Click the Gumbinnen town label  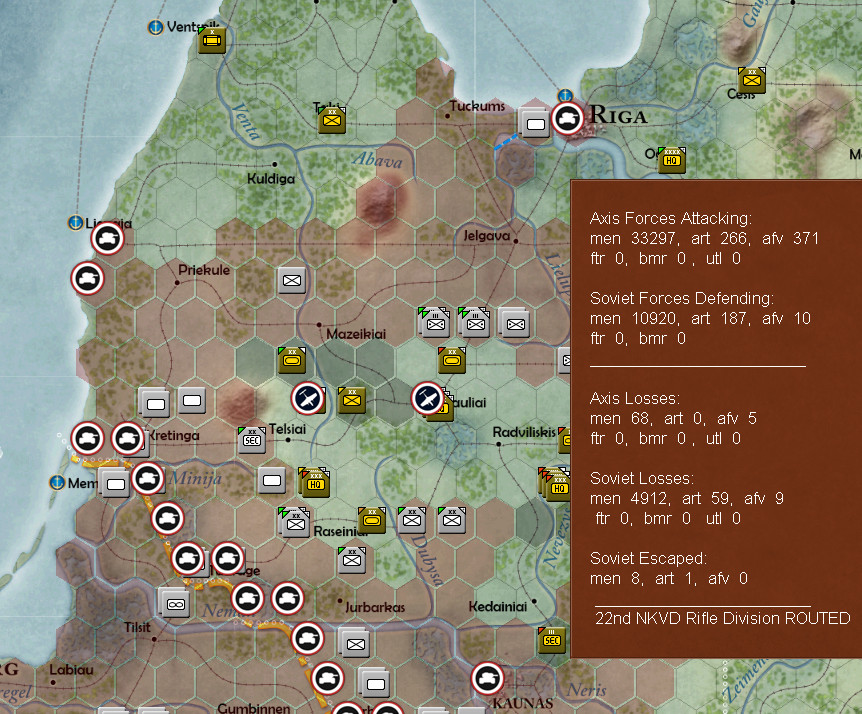(254, 707)
